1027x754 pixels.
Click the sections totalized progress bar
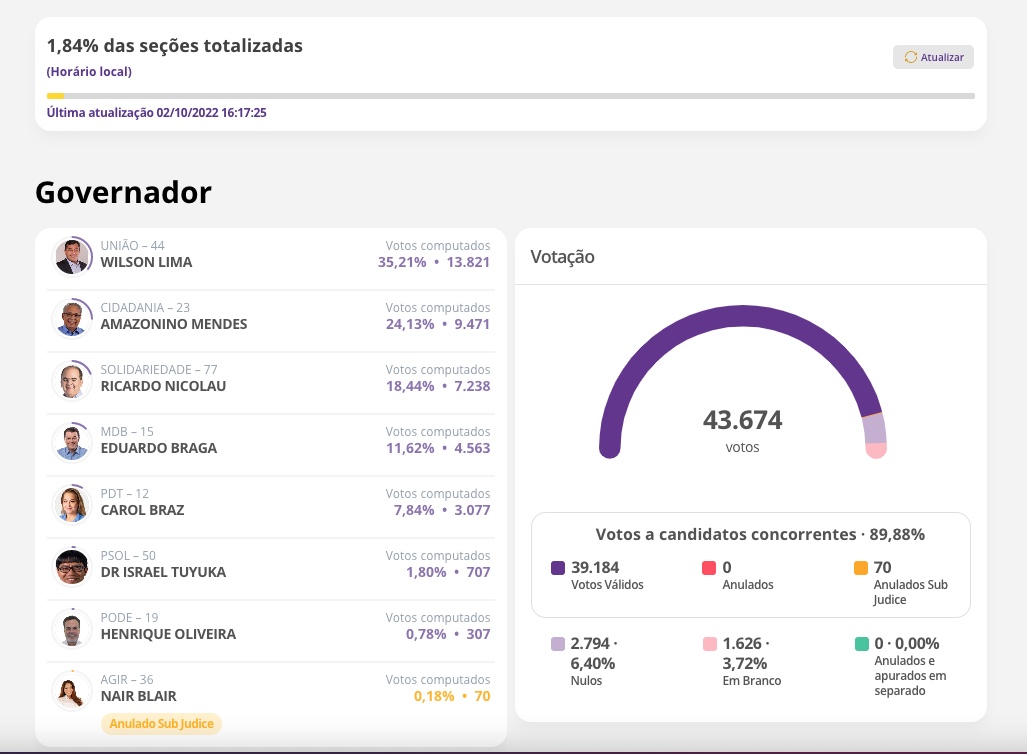[511, 96]
